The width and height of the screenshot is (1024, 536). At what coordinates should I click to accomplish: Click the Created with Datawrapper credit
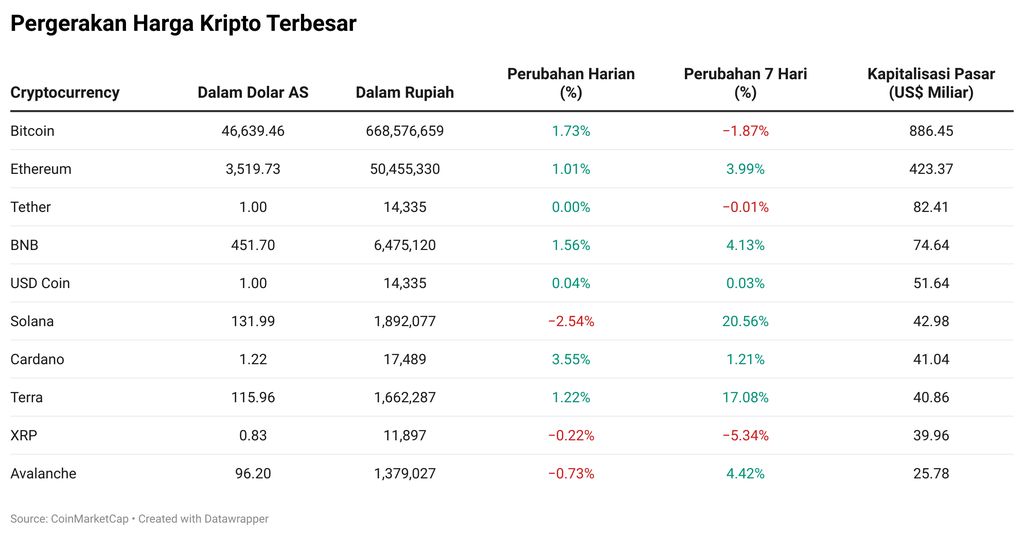[203, 519]
